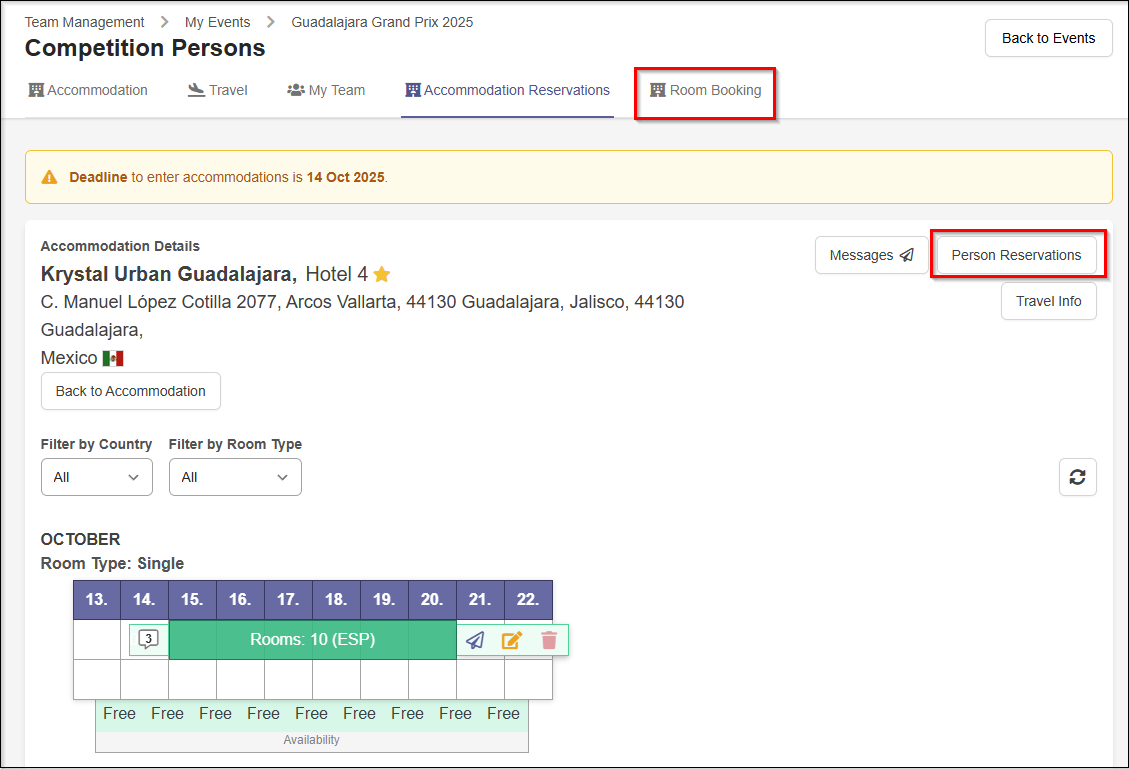1129x769 pixels.
Task: Navigate to My Events breadcrumb link
Action: [217, 22]
